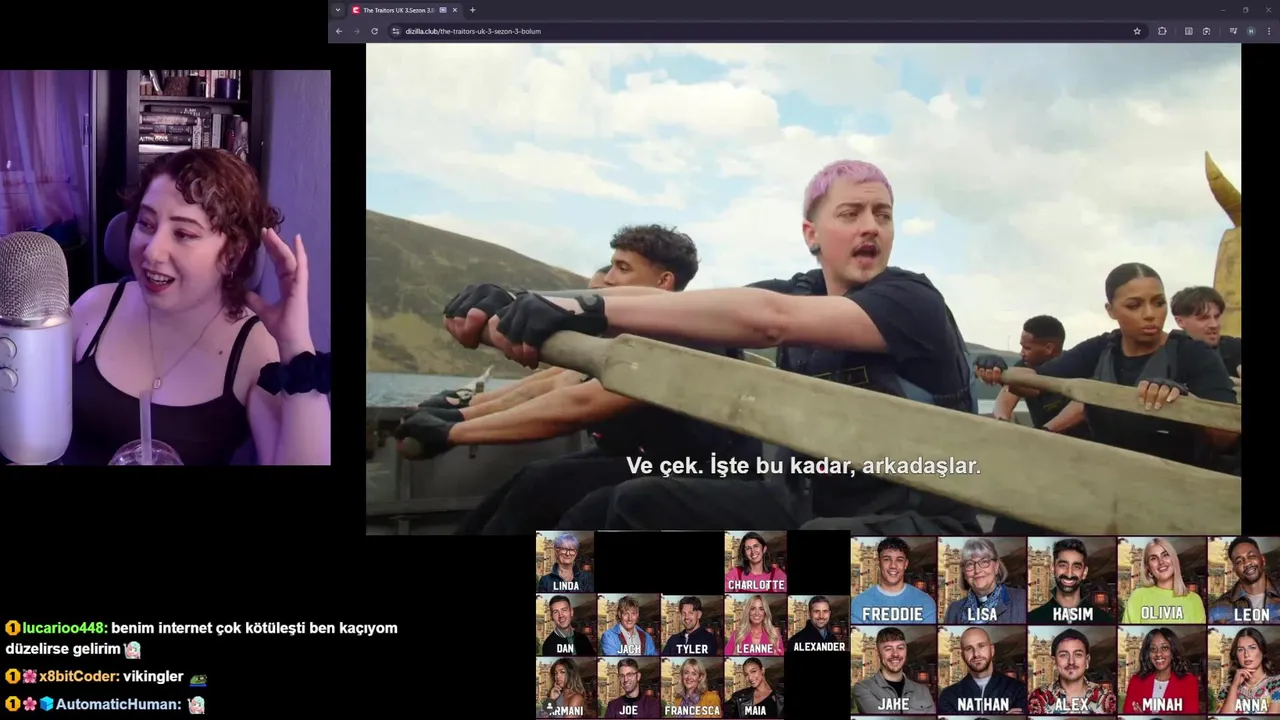Select the Linda contestant portrait
Screen dimensions: 1280x720
(565, 562)
